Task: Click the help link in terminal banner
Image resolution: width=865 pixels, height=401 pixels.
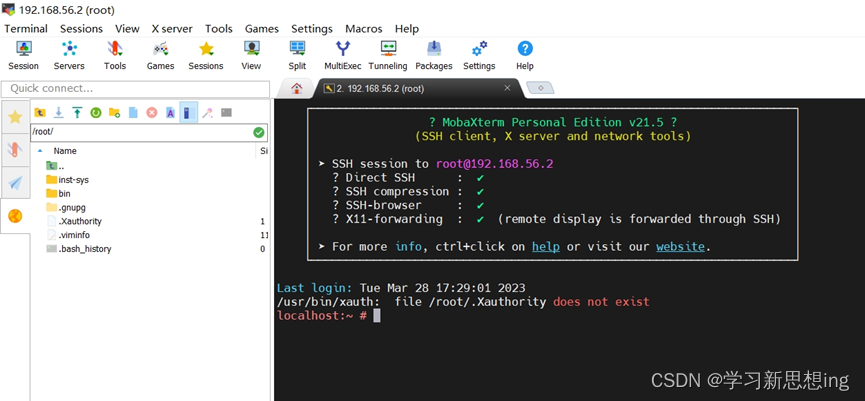Action: pos(546,247)
